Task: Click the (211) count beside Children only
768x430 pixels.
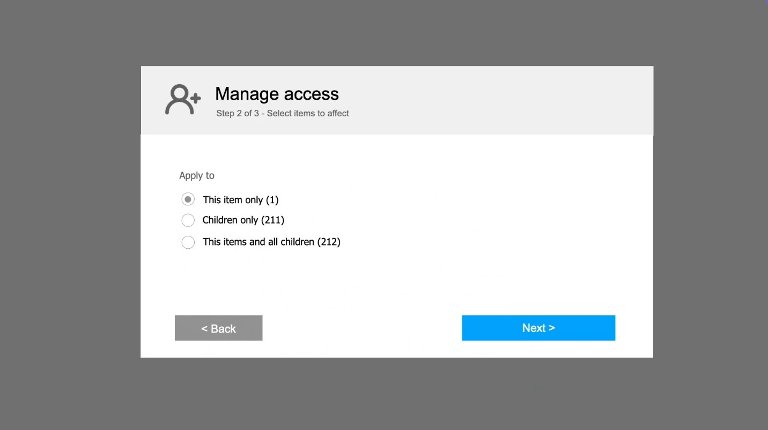Action: pyautogui.click(x=273, y=220)
